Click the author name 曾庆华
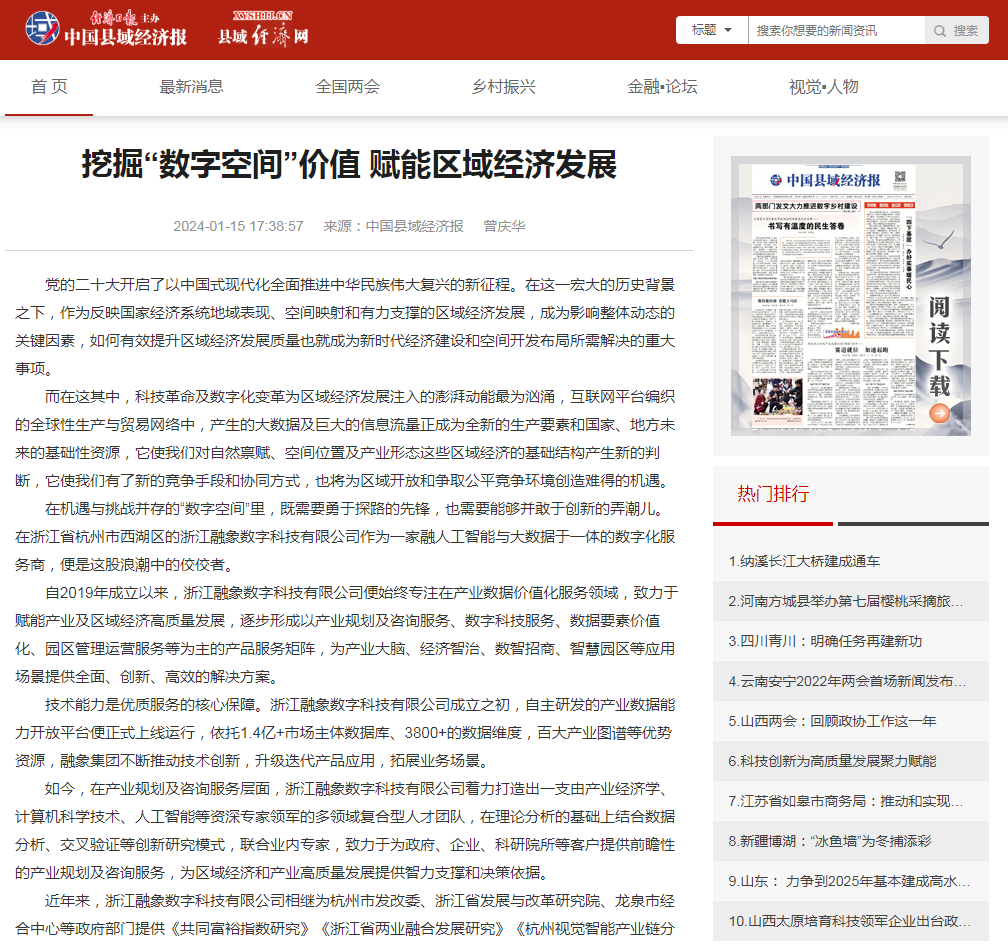This screenshot has height=949, width=1008. (504, 226)
